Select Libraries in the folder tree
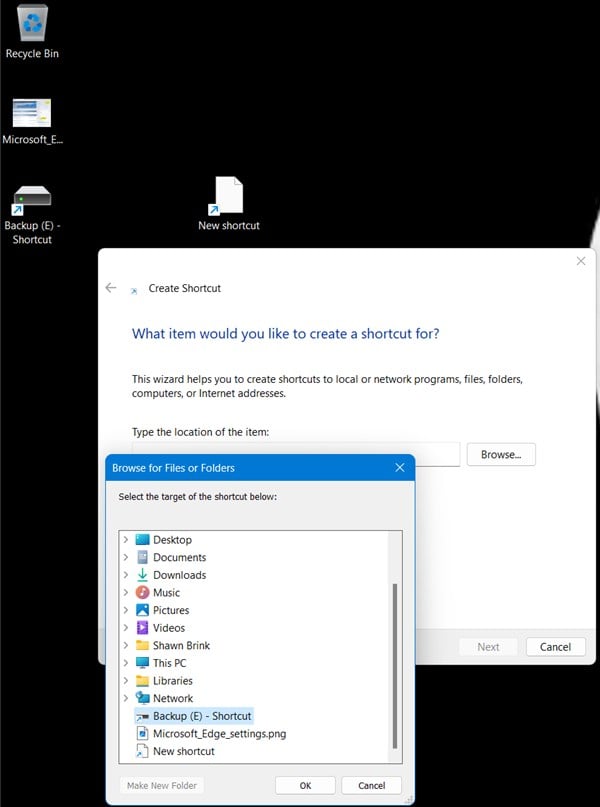The height and width of the screenshot is (807, 600). click(172, 680)
